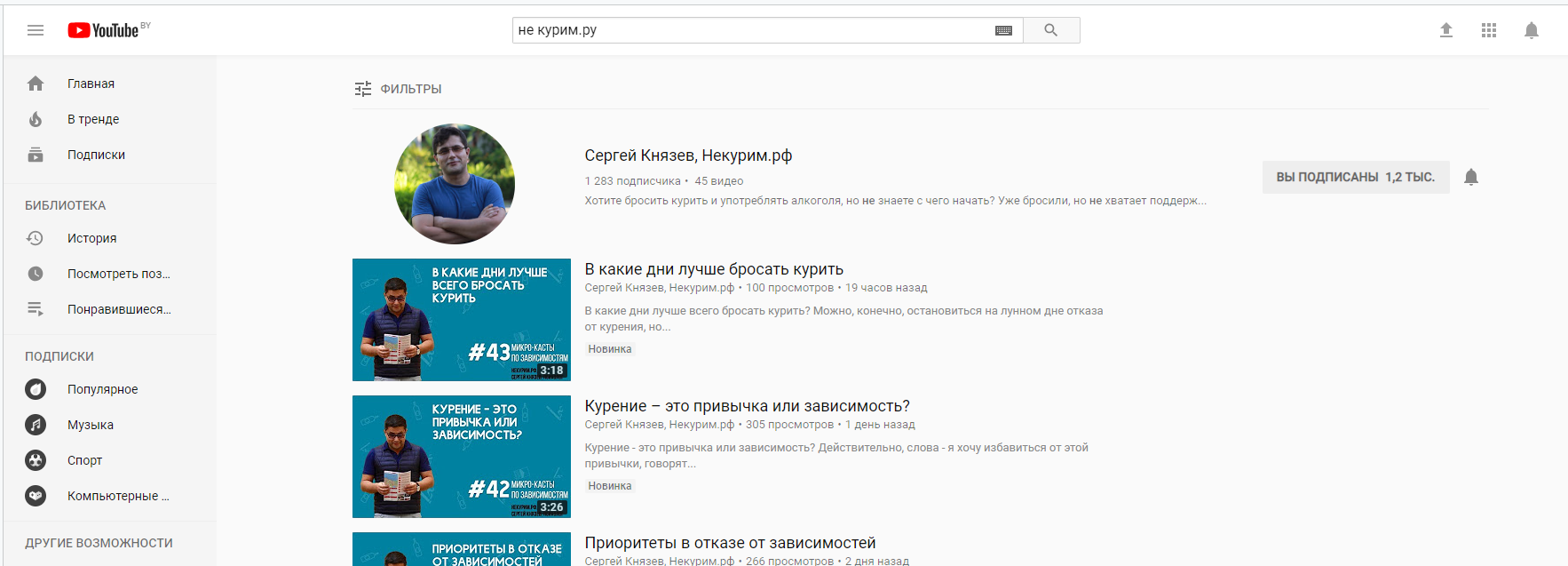Click Новинка badge under second video
Screen dimensions: 1568x566
pyautogui.click(x=610, y=486)
